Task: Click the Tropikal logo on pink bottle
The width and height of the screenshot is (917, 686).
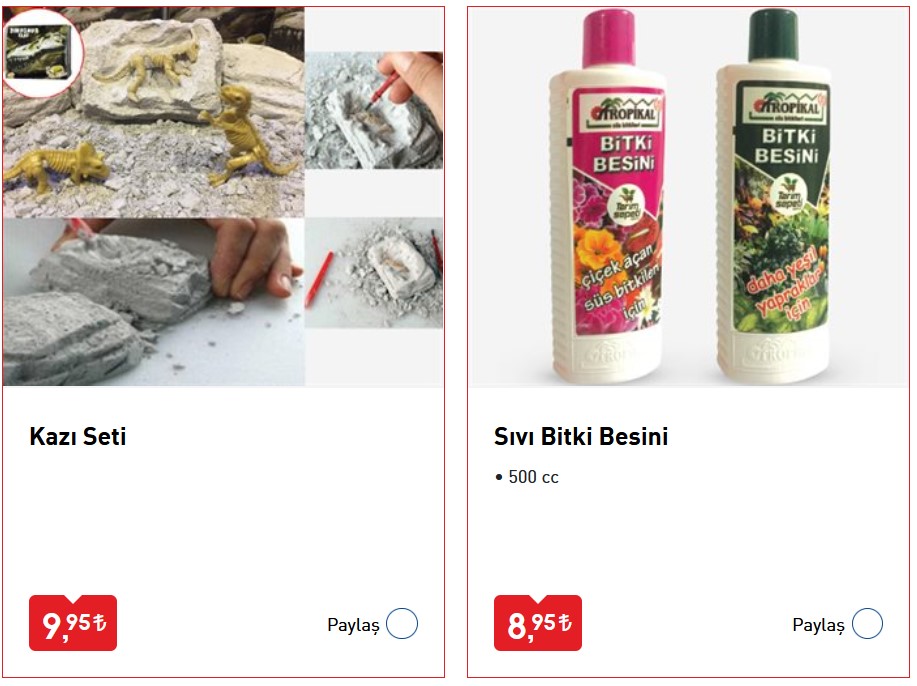Action: click(x=623, y=111)
